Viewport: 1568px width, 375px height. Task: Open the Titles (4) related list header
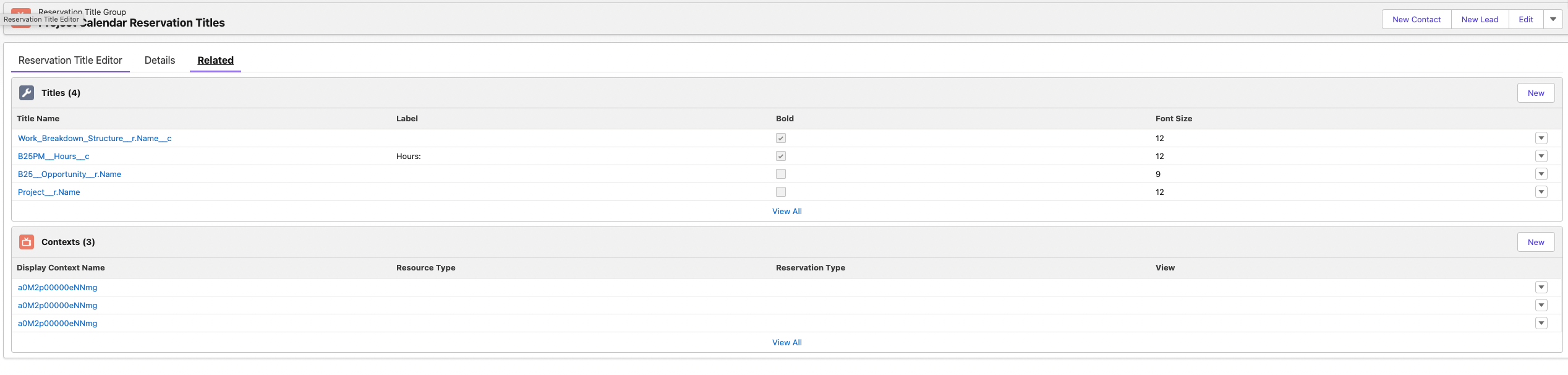(x=61, y=93)
